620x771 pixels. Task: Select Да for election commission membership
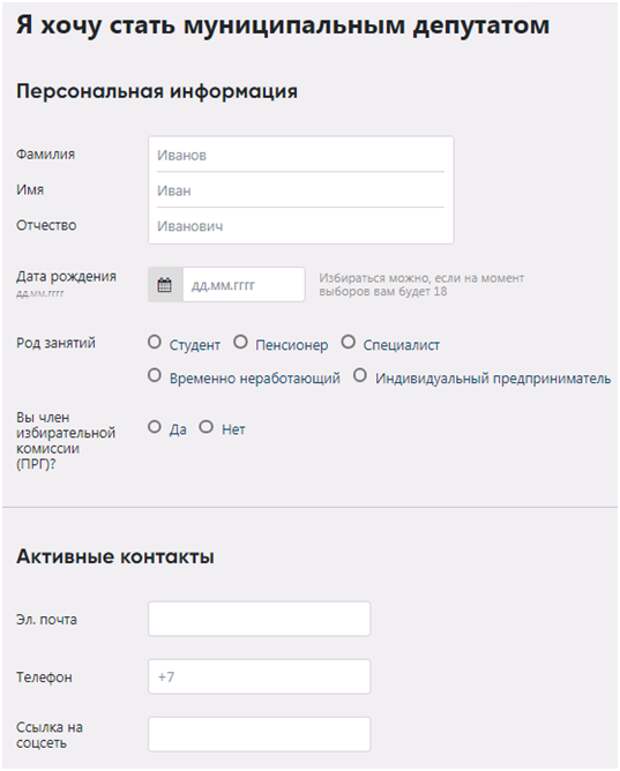tap(154, 426)
